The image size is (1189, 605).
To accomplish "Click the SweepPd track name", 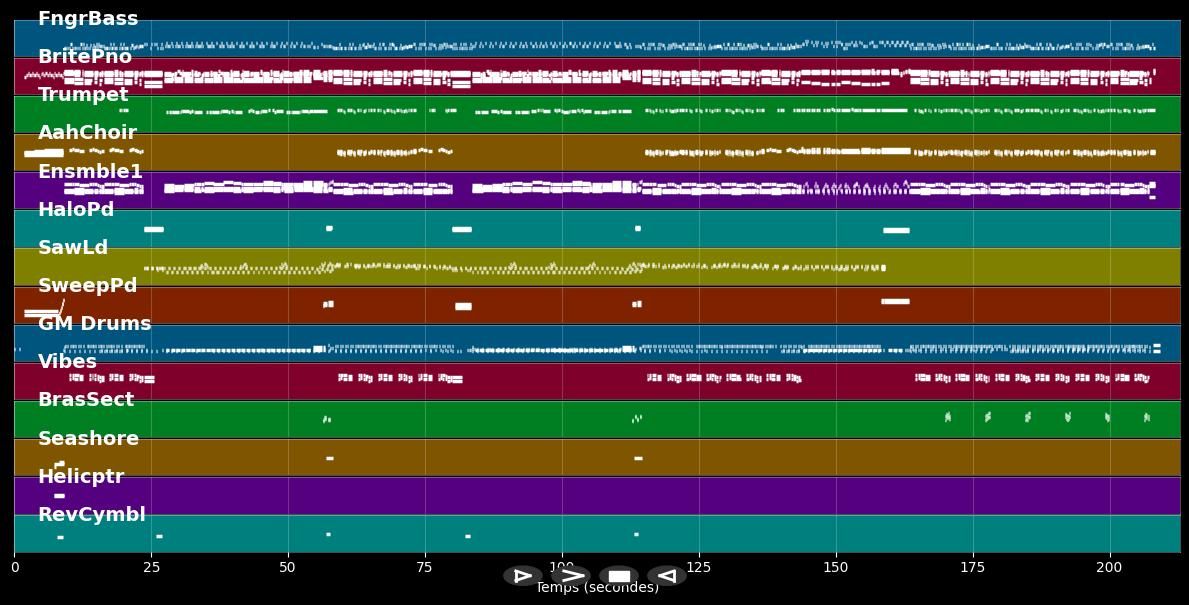I will click(x=87, y=286).
